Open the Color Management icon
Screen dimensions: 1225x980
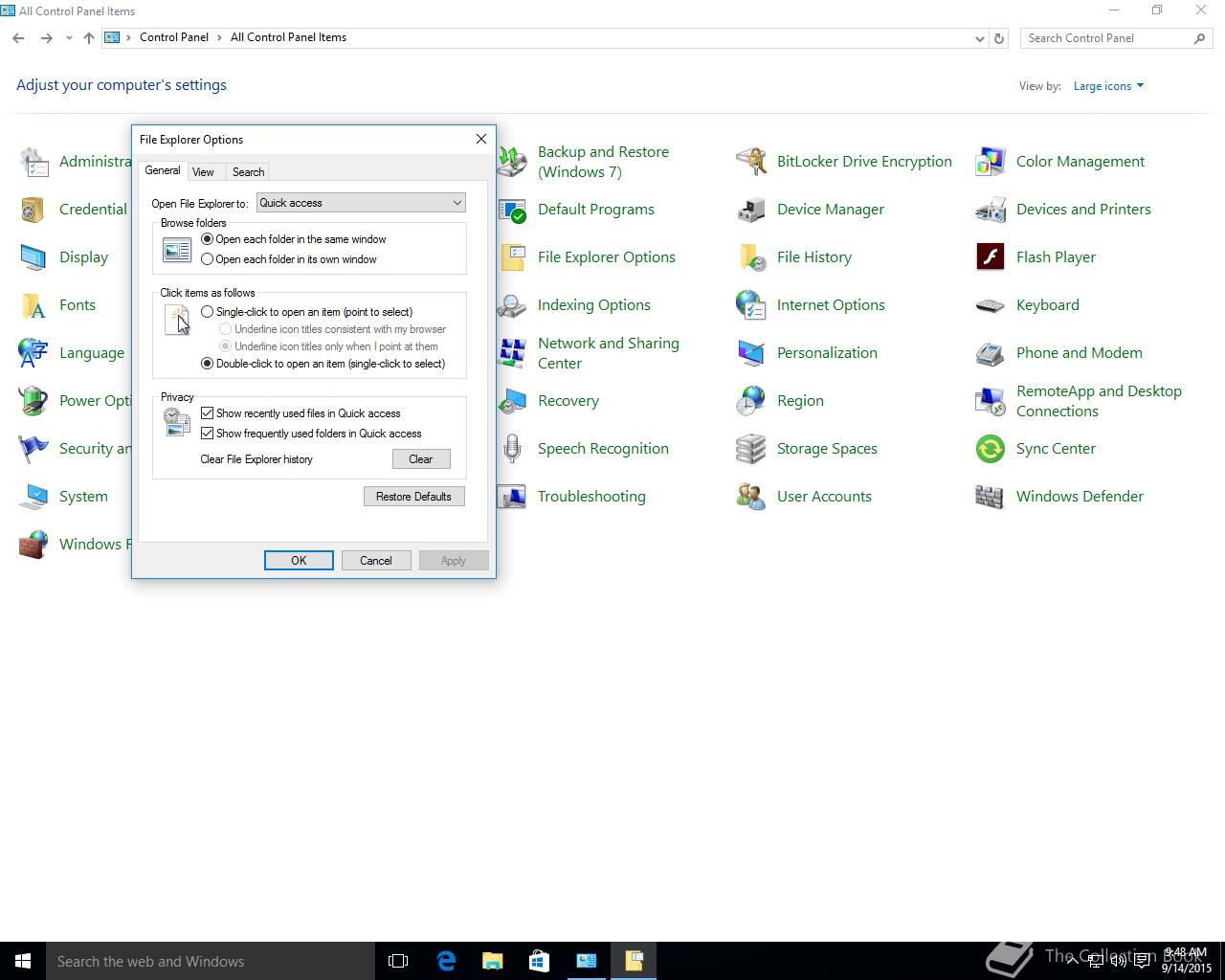tap(991, 162)
